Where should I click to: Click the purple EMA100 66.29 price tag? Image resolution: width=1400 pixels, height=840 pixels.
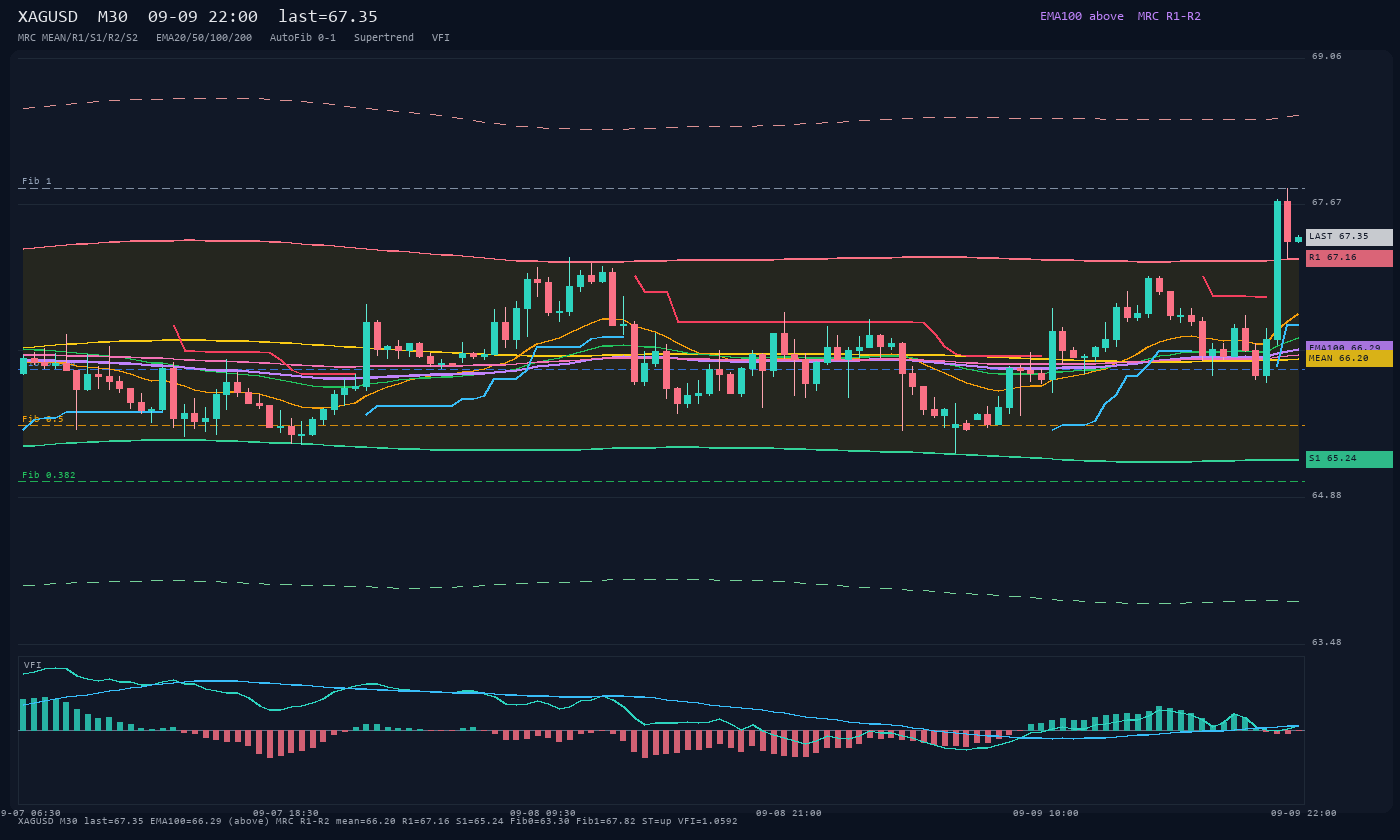(x=1349, y=346)
